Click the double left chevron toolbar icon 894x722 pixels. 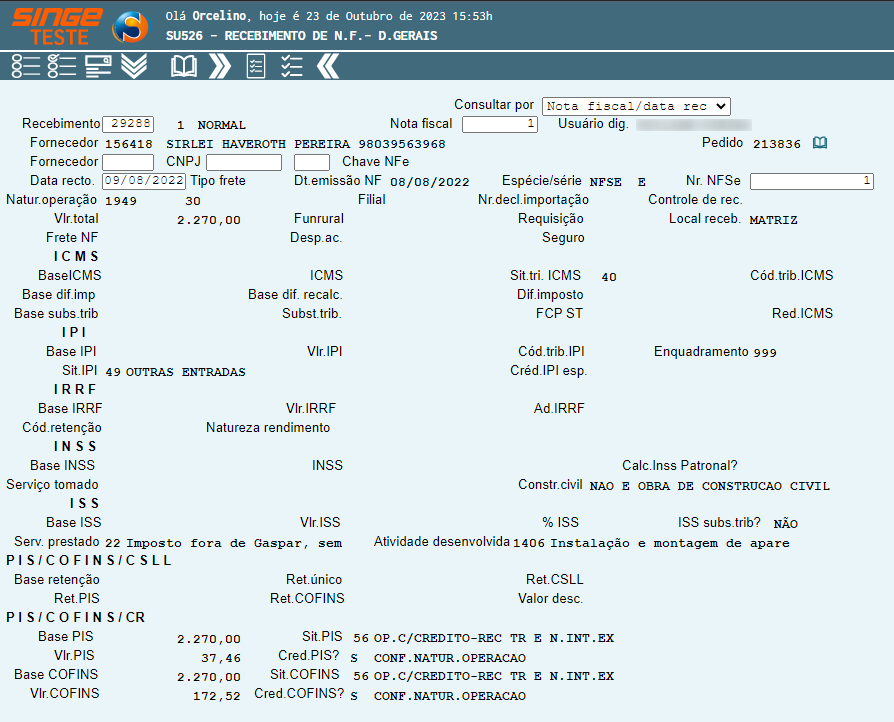pos(328,66)
